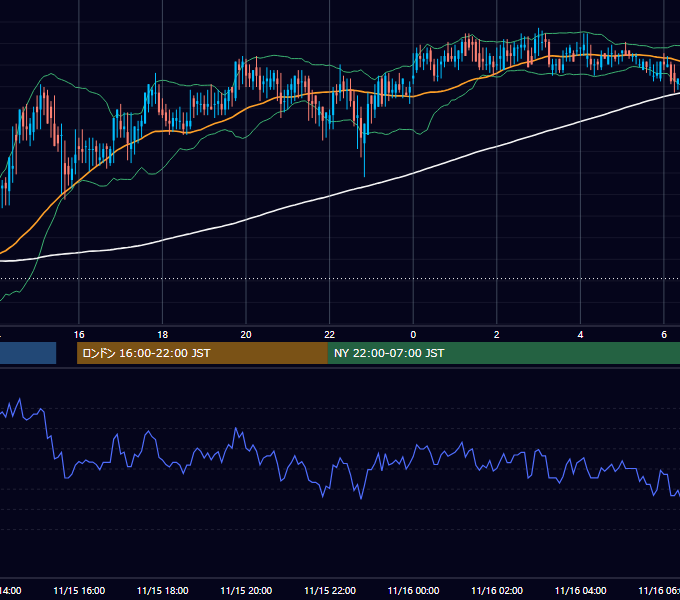Click the 11/16 00:00 date label
This screenshot has height=600, width=680.
click(x=413, y=590)
